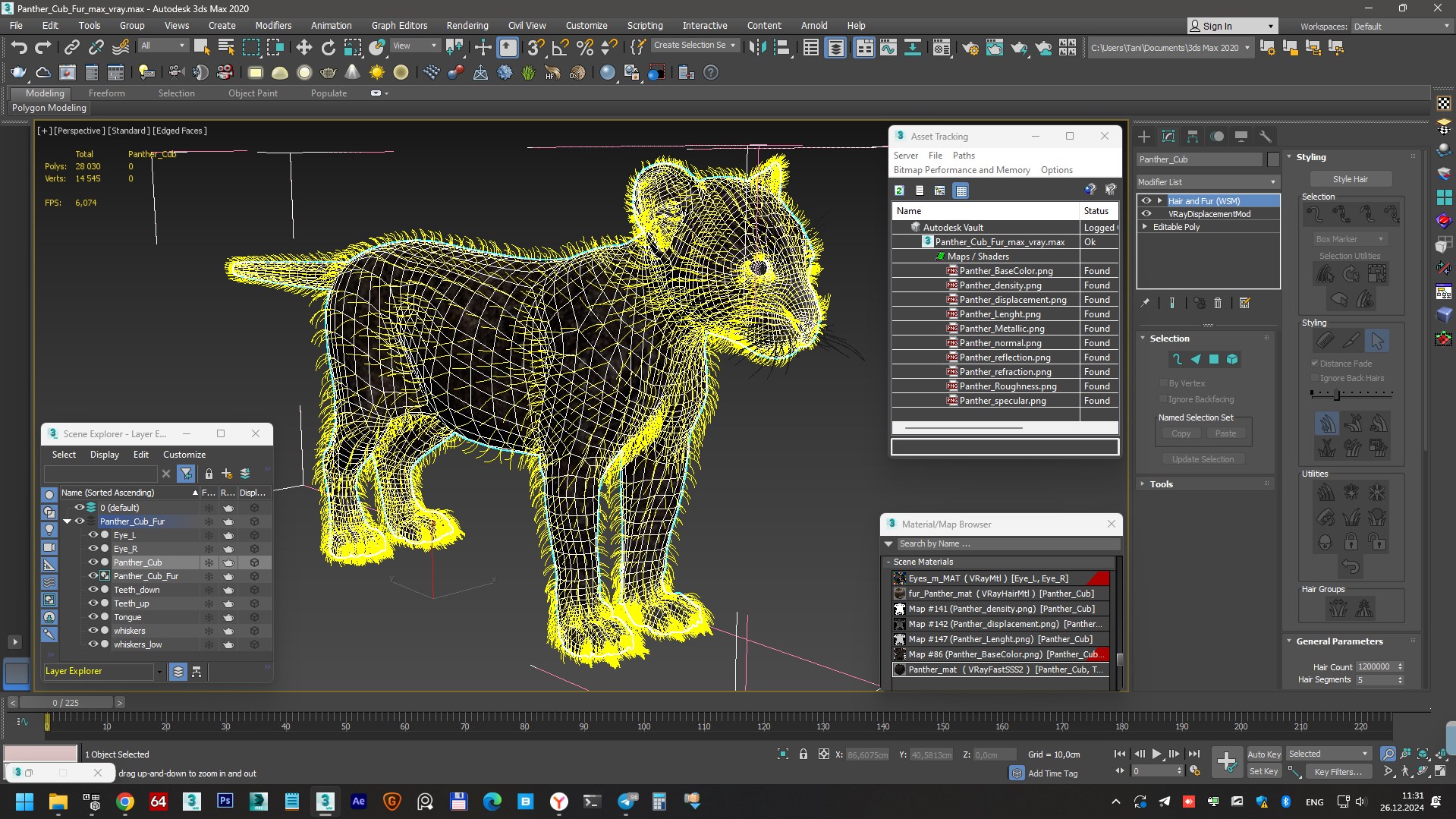Click Configure Modifier Sets icon
1456x819 pixels.
click(1244, 303)
